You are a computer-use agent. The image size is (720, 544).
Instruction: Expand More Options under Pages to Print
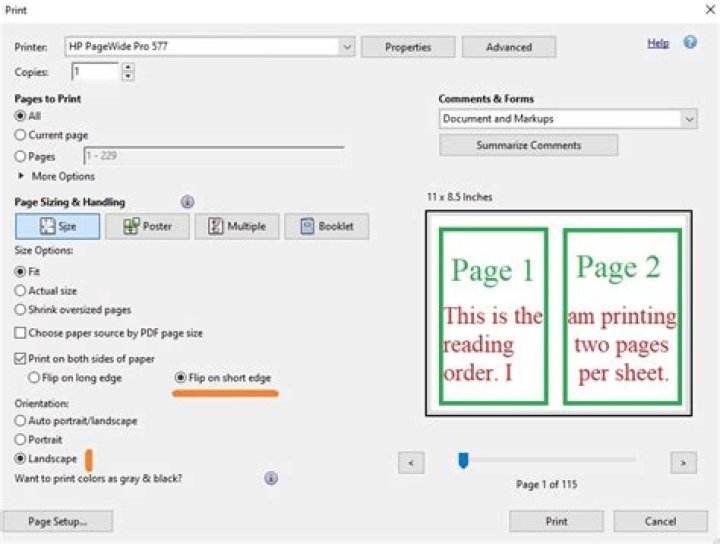click(x=56, y=176)
